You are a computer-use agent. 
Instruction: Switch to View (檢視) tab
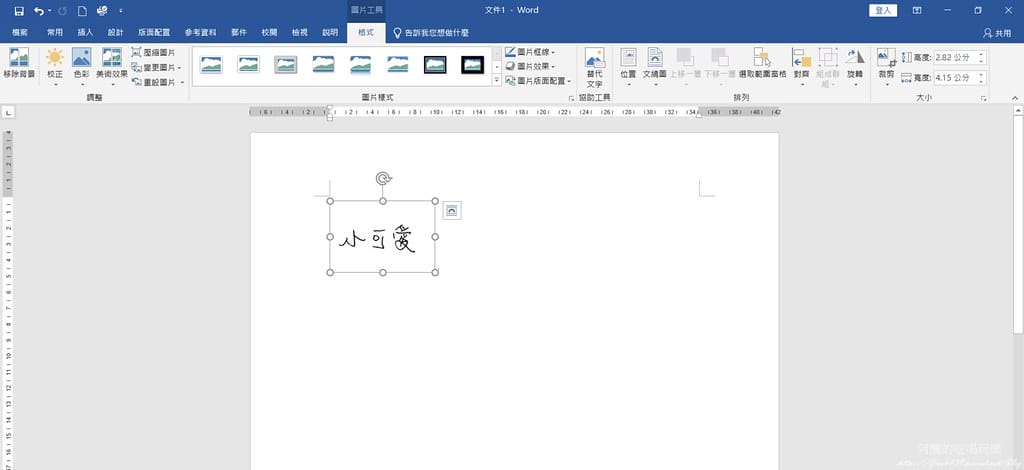[x=300, y=33]
